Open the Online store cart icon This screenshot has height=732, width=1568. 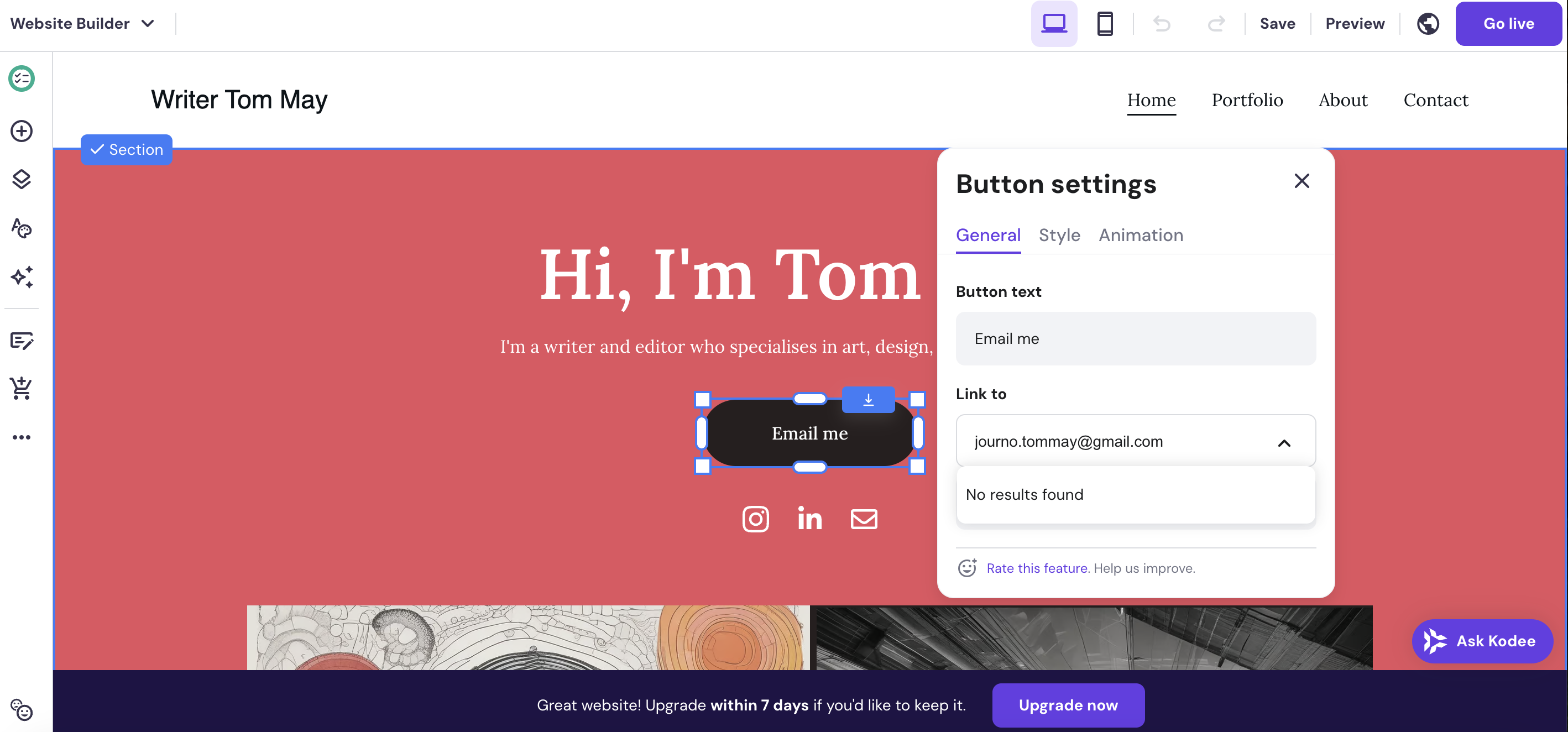pyautogui.click(x=22, y=388)
